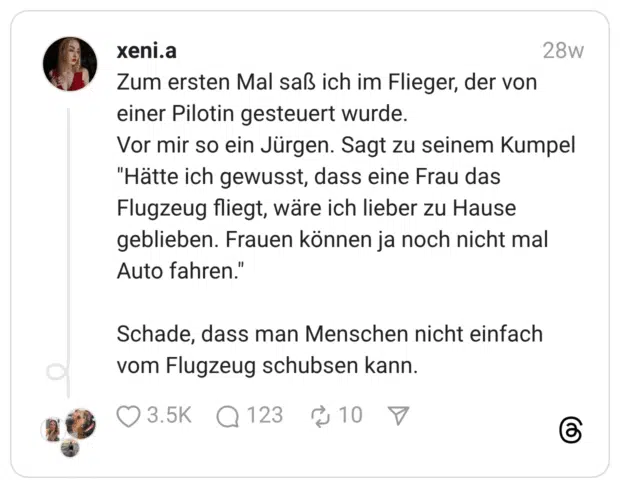Open the xeni.a username link
620x488 pixels.
coord(146,51)
